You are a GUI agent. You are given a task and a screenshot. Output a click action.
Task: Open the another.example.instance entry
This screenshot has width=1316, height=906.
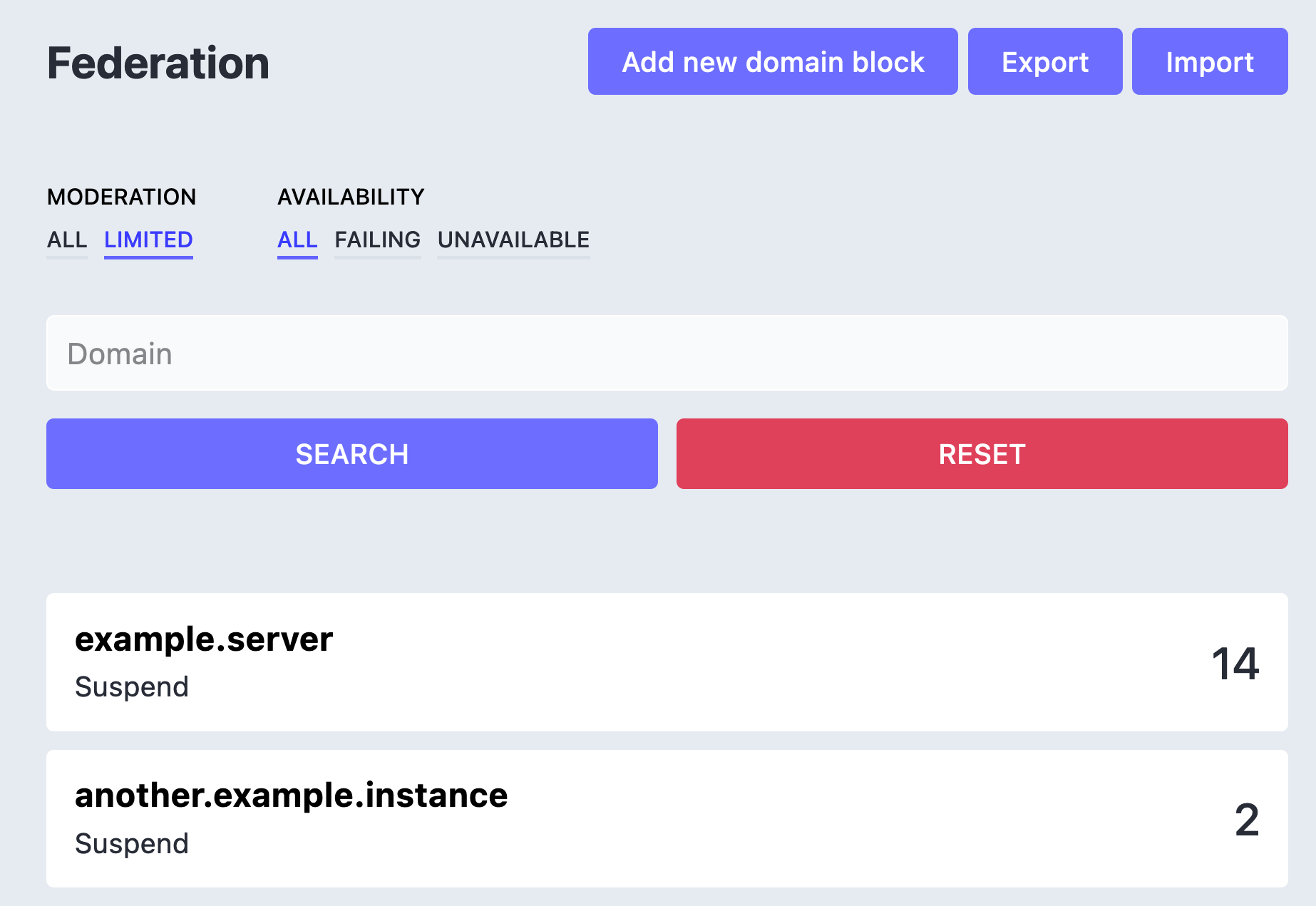point(667,819)
